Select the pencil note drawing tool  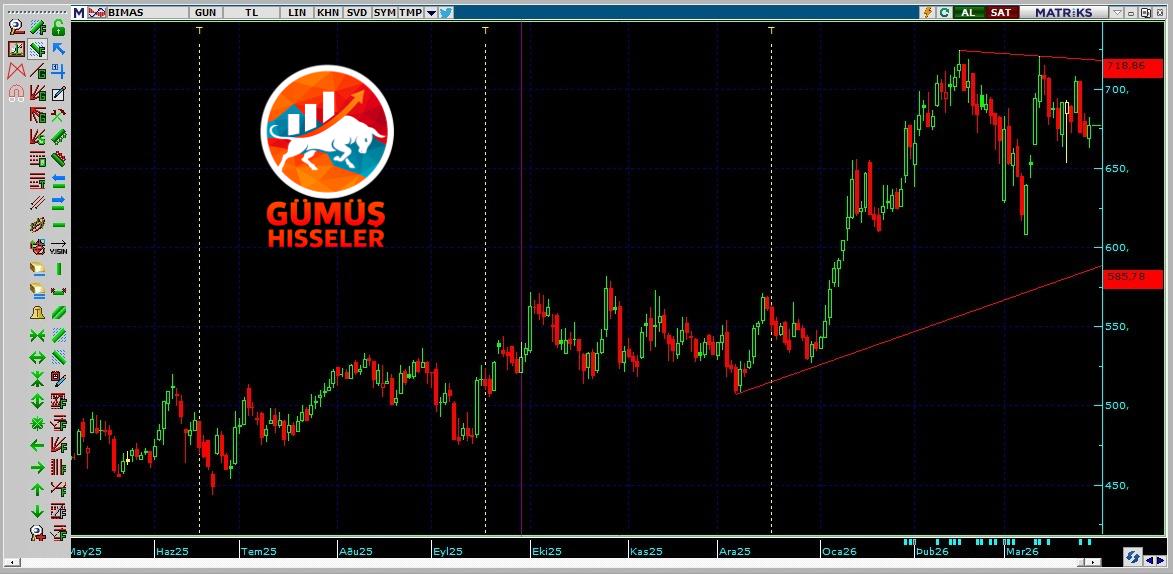(58, 94)
